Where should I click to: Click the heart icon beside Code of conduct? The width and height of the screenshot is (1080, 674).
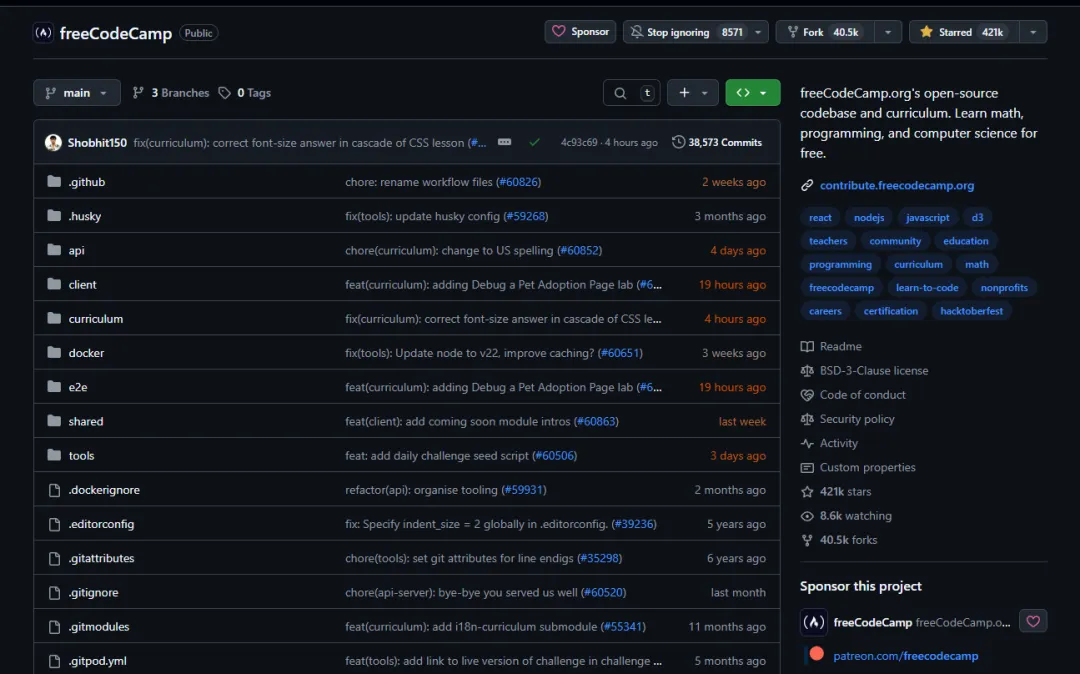(807, 395)
